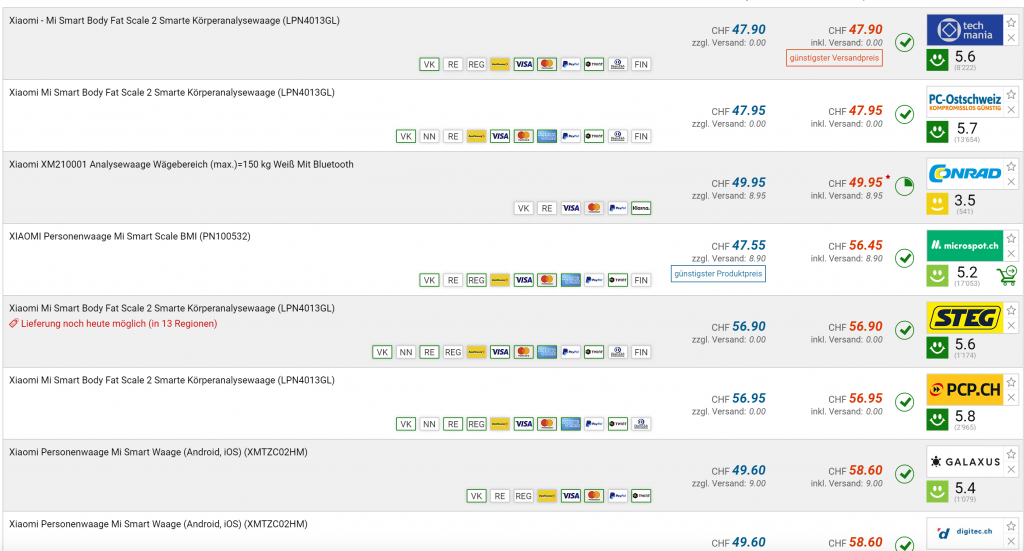Click the NN badge in the PCP.CH row
The image size is (1024, 551).
[429, 424]
